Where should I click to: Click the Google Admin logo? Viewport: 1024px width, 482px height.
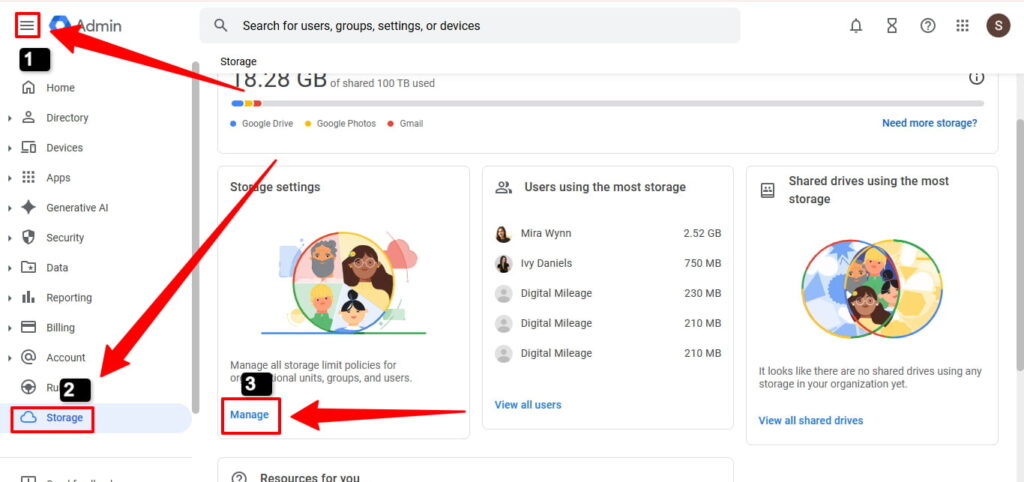point(87,25)
